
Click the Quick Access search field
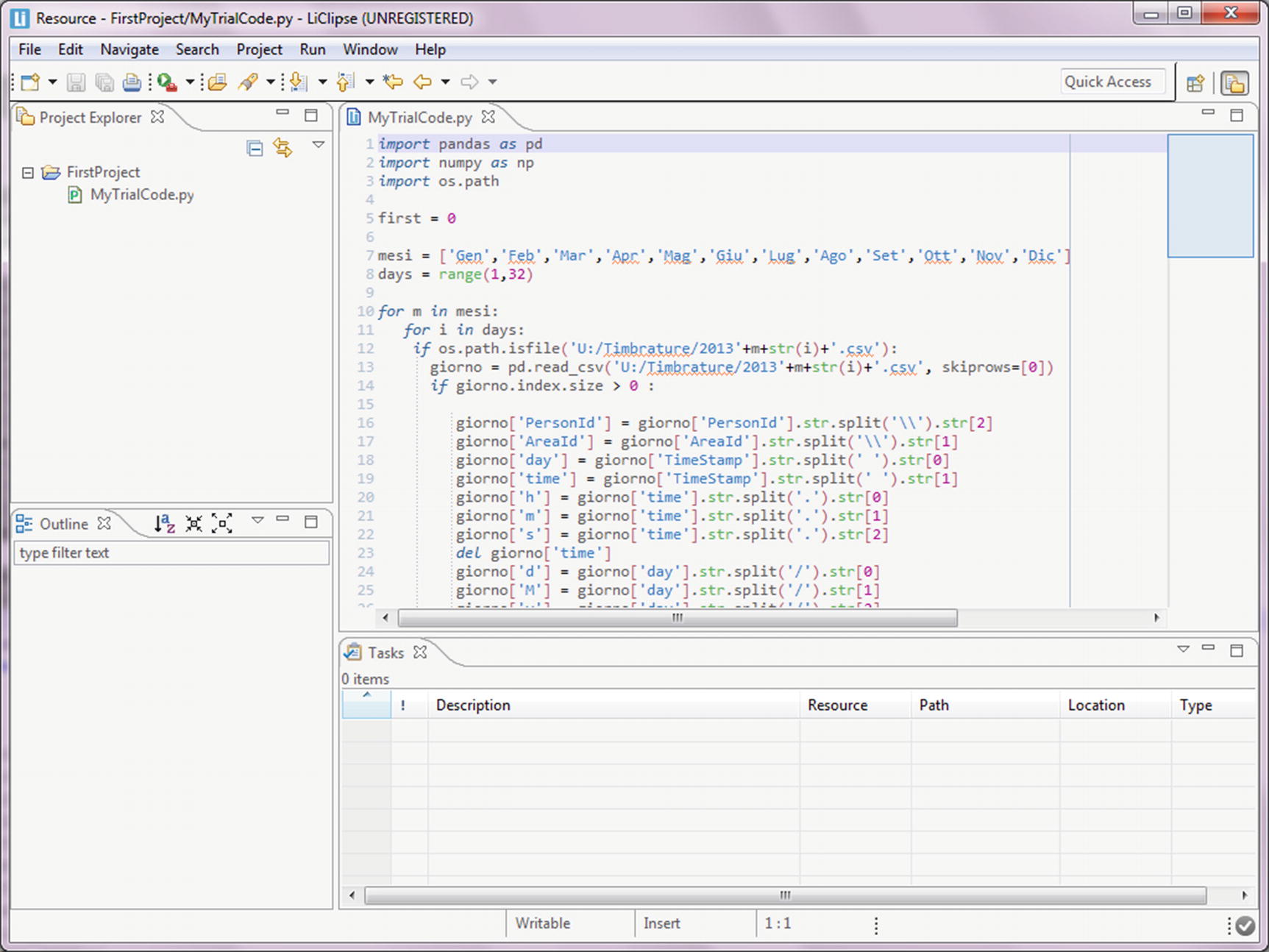pyautogui.click(x=1113, y=82)
